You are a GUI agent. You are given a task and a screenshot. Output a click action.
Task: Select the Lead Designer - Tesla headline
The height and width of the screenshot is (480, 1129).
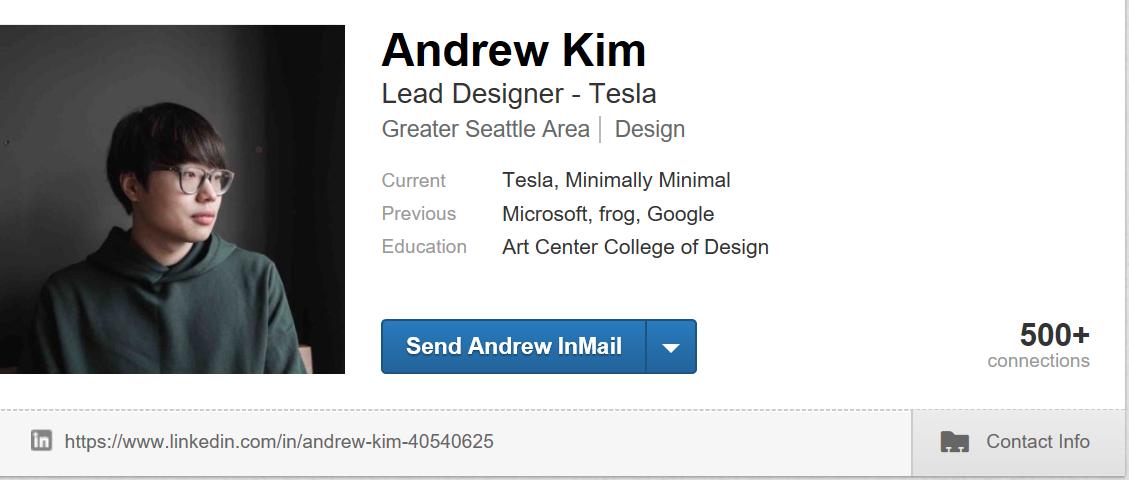pyautogui.click(x=519, y=94)
